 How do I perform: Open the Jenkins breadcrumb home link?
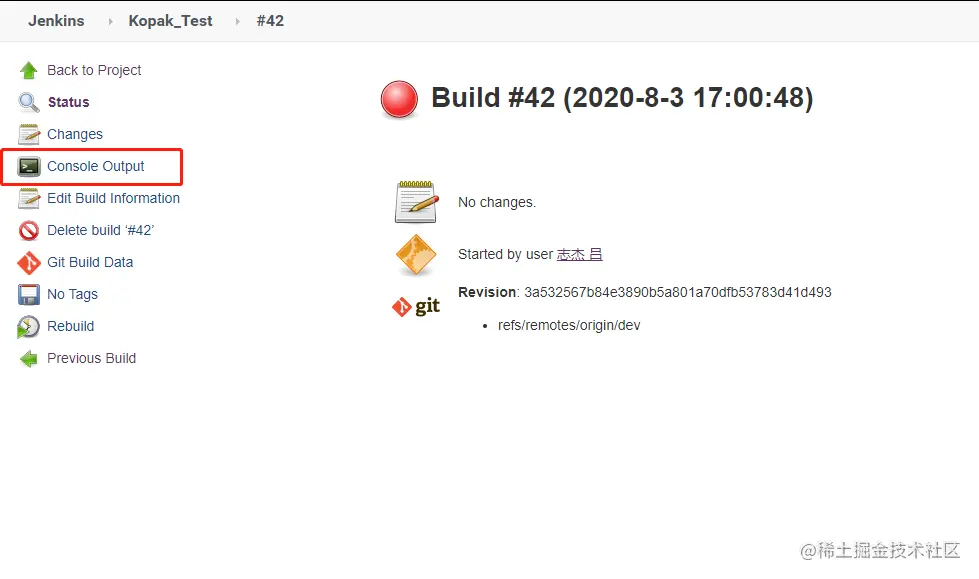pos(56,21)
